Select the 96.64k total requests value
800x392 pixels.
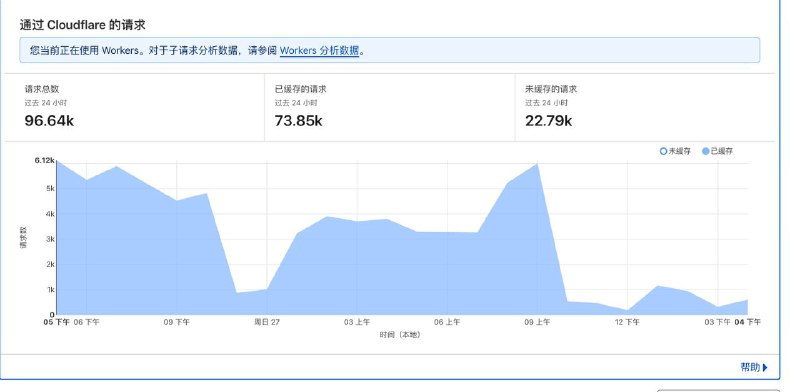pos(49,121)
